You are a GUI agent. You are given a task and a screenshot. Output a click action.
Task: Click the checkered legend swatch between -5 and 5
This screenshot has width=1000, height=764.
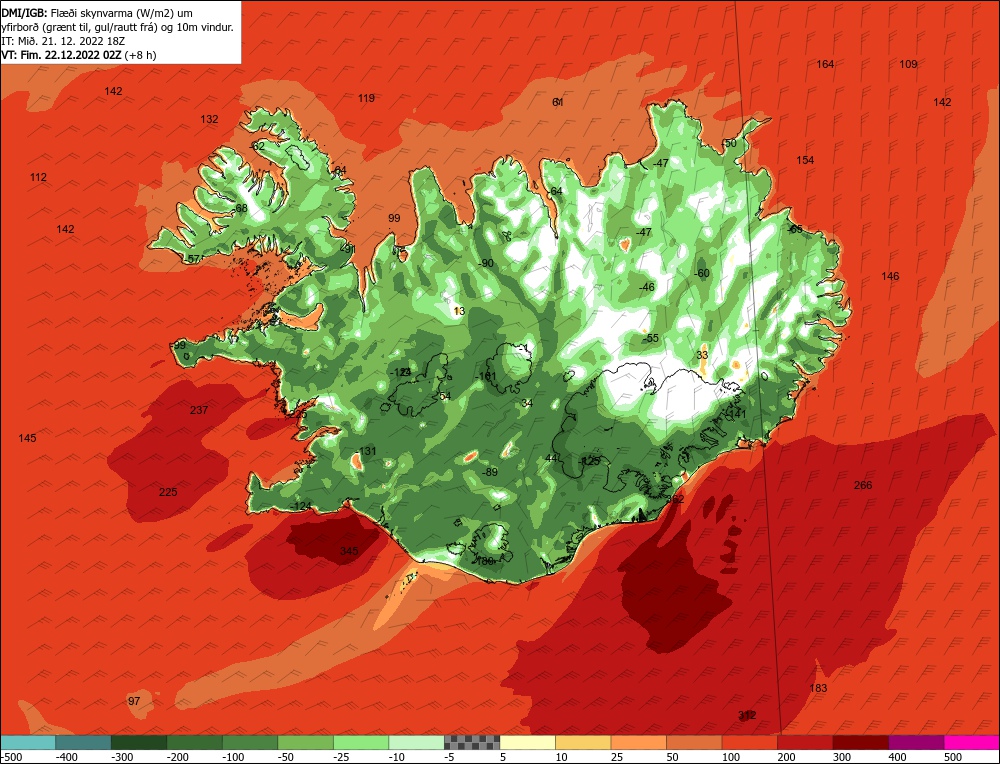[x=472, y=742]
